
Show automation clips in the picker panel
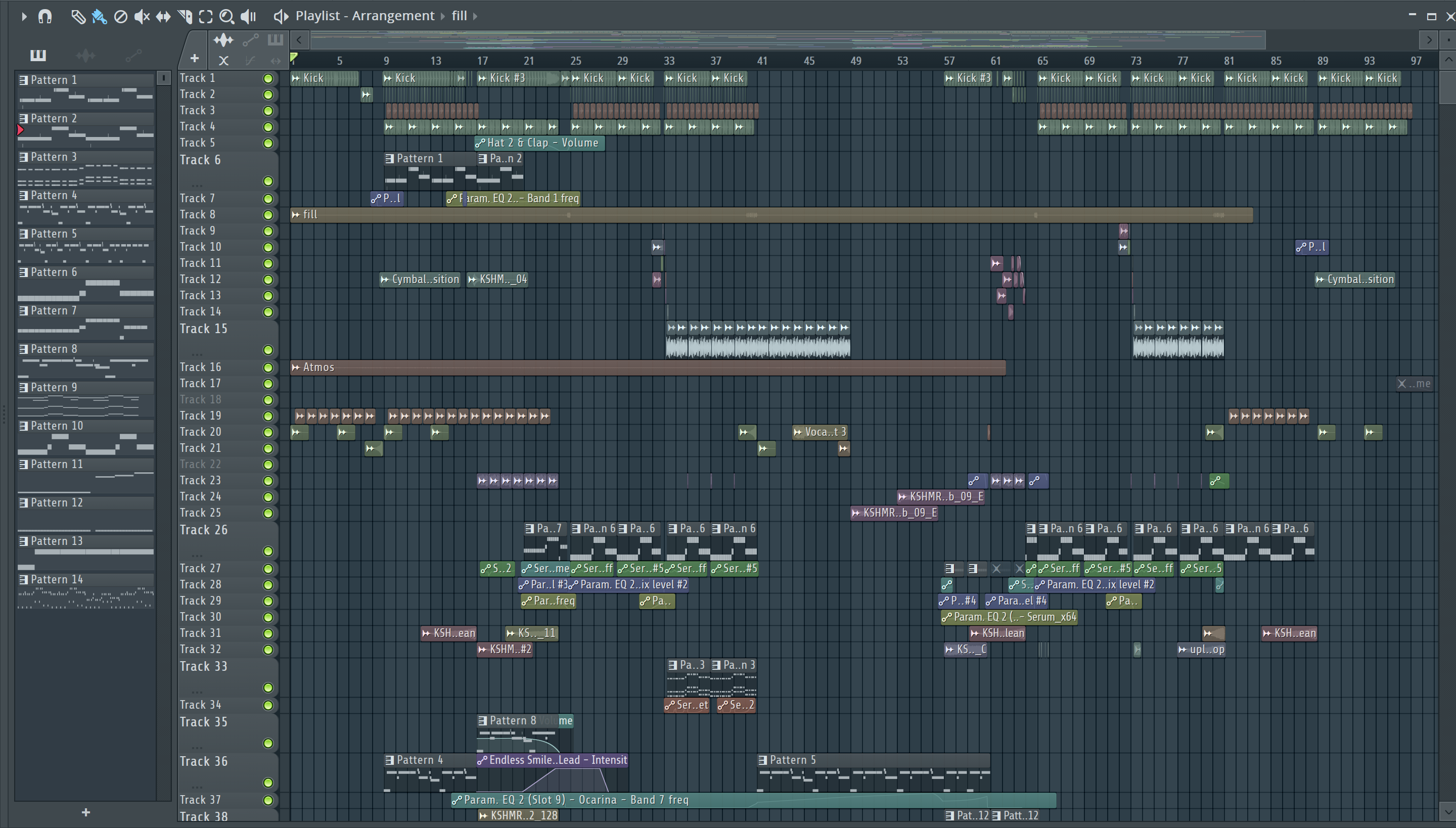[133, 55]
